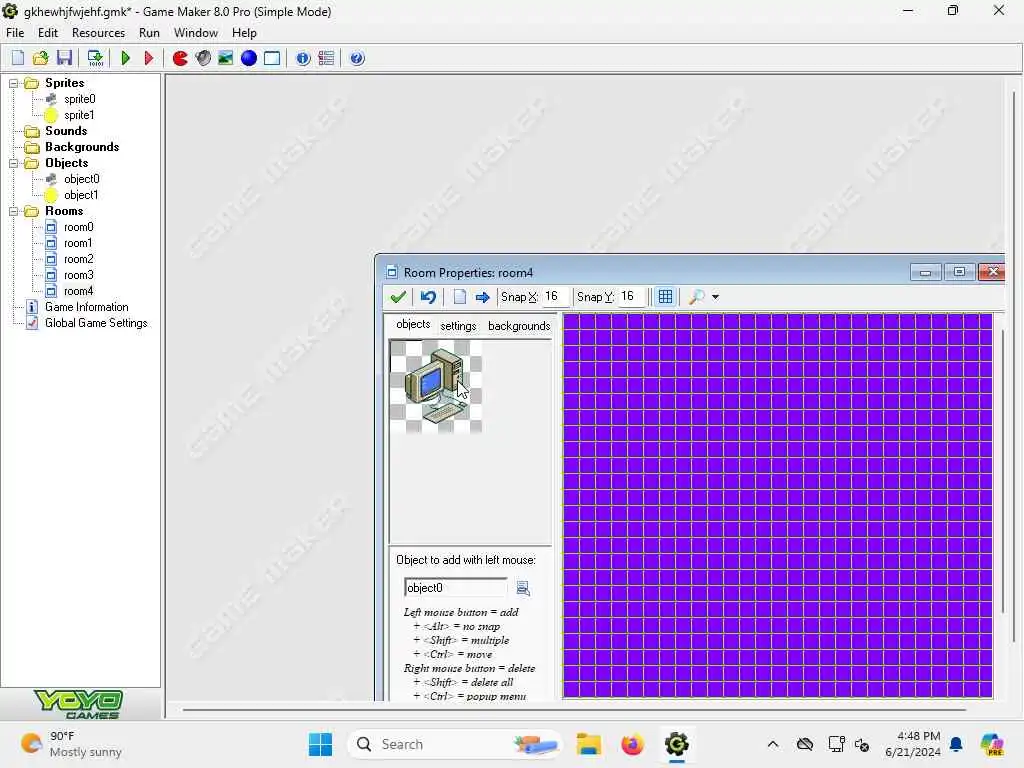
Task: Create a background resource
Action: pyautogui.click(x=225, y=58)
